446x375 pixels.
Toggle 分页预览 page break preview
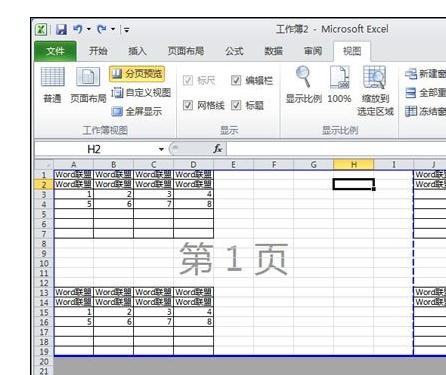137,74
